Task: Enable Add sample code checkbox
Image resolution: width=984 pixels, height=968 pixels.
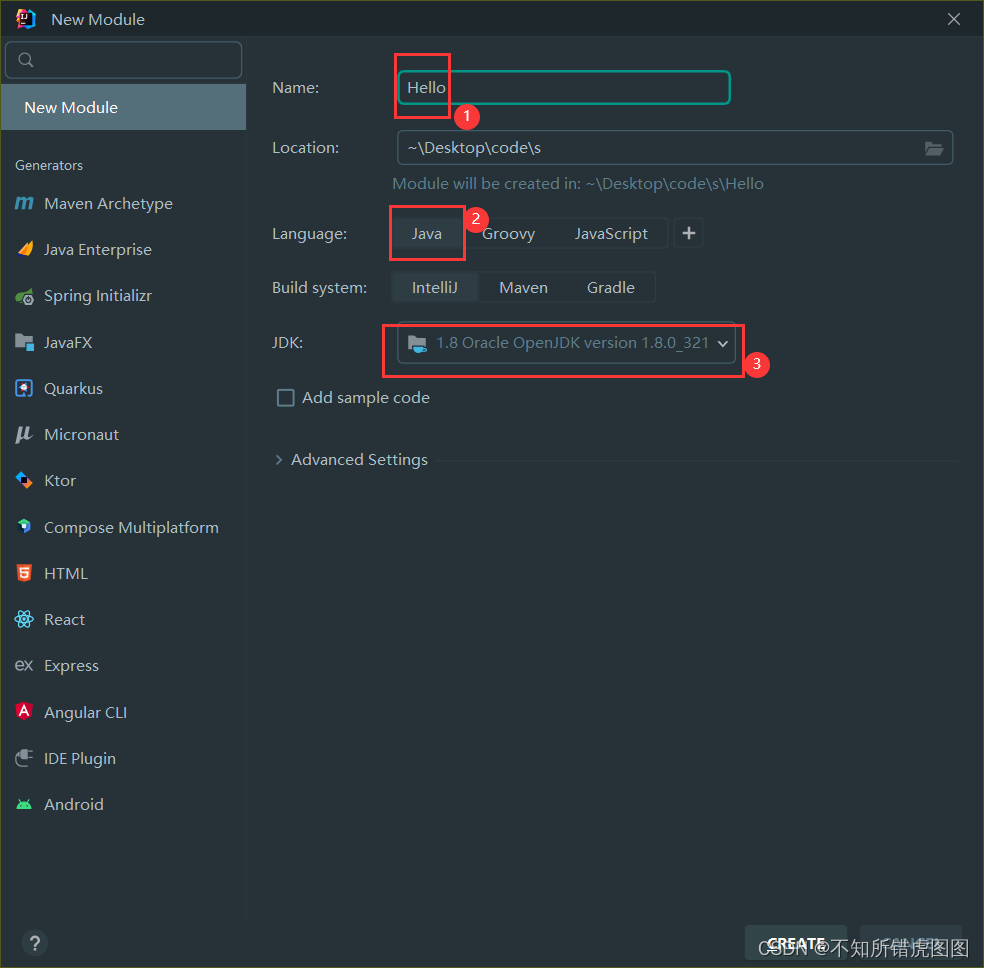Action: tap(286, 398)
